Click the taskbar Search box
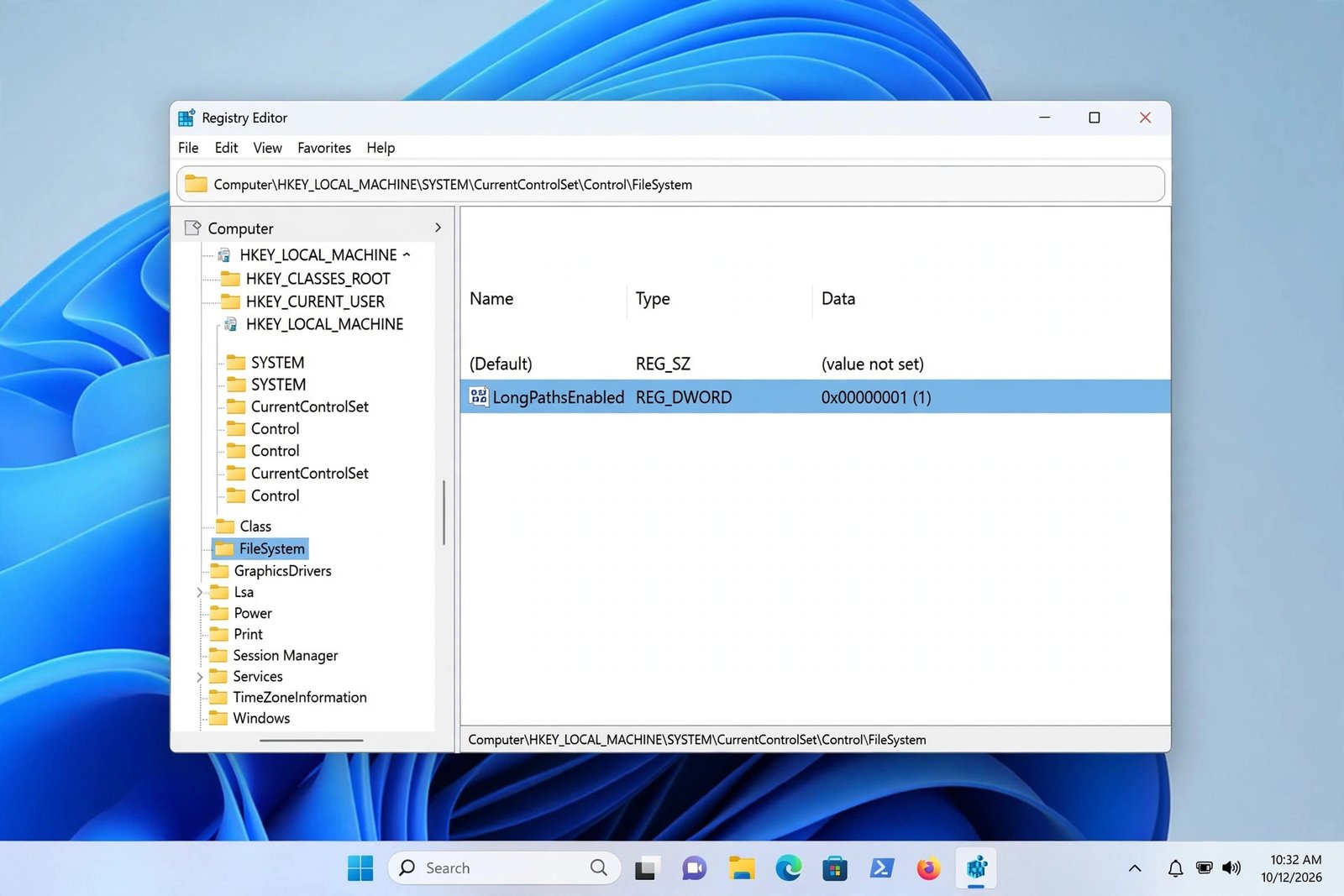Screen dimensions: 1344x896 (x=504, y=867)
